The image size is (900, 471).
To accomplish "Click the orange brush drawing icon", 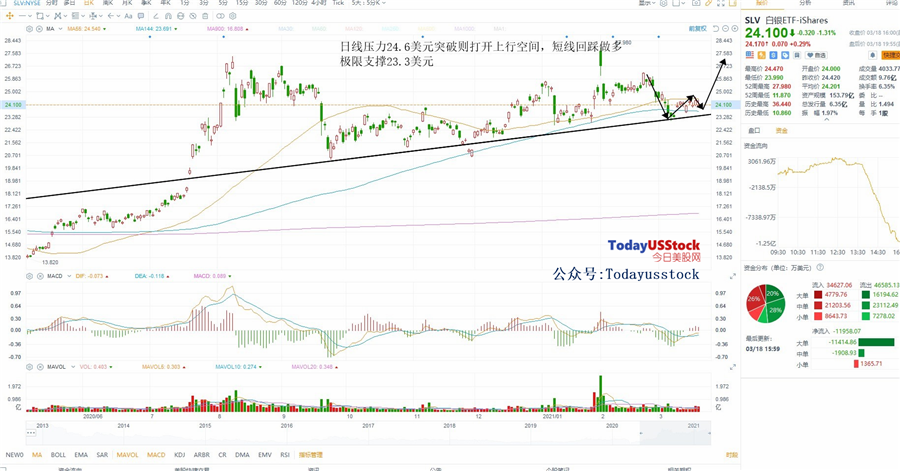I will 709,3.
